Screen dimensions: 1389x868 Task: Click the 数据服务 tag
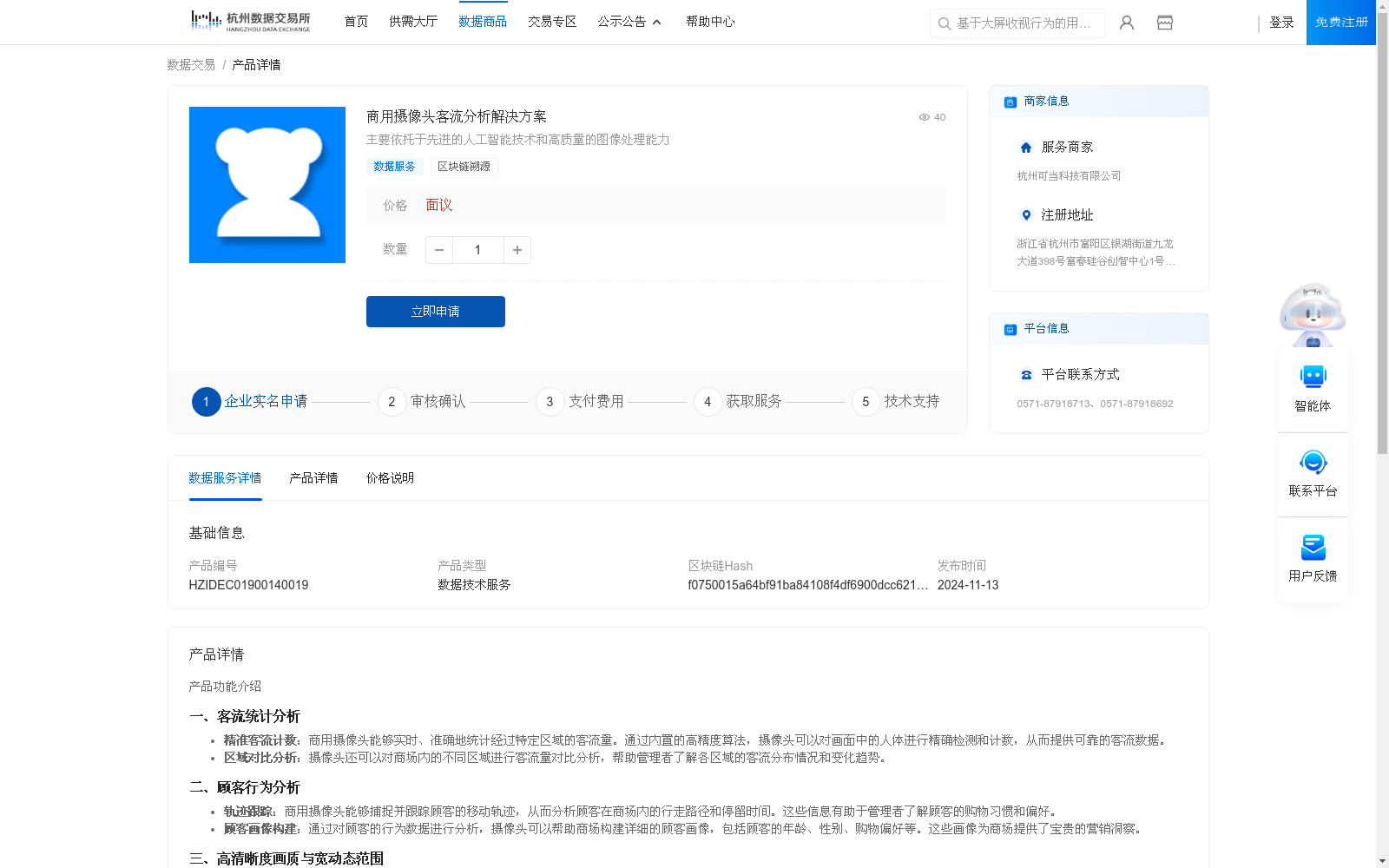point(394,167)
